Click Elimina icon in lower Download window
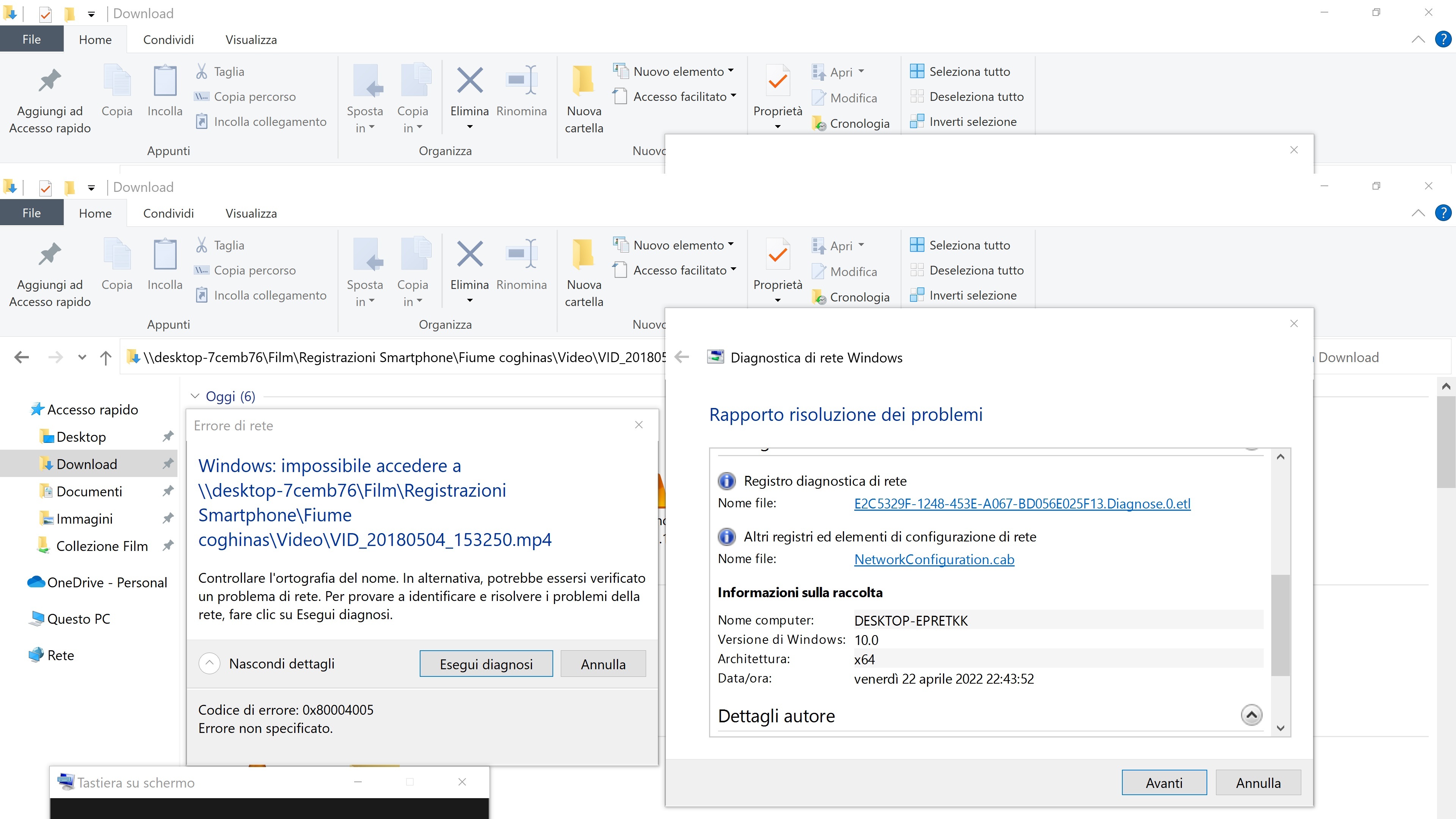 (x=470, y=254)
